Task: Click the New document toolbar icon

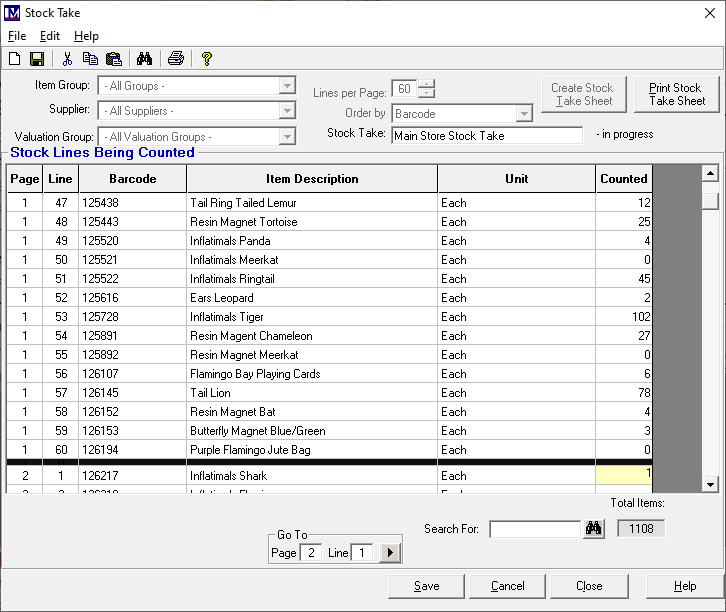Action: tap(15, 59)
